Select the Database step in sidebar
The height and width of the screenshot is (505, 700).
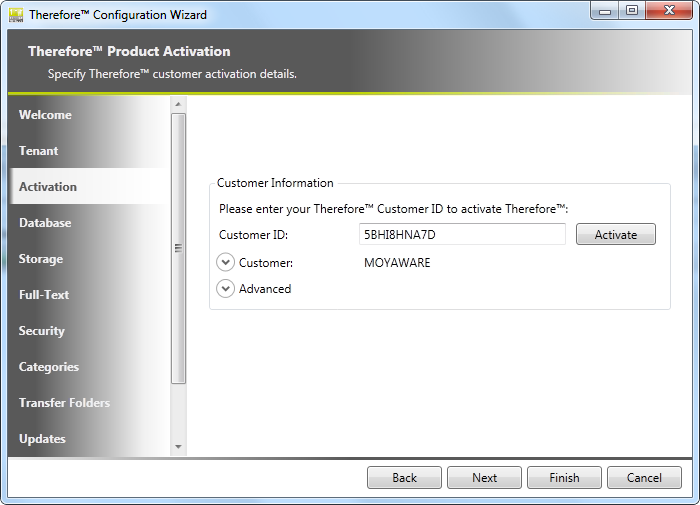pos(45,223)
